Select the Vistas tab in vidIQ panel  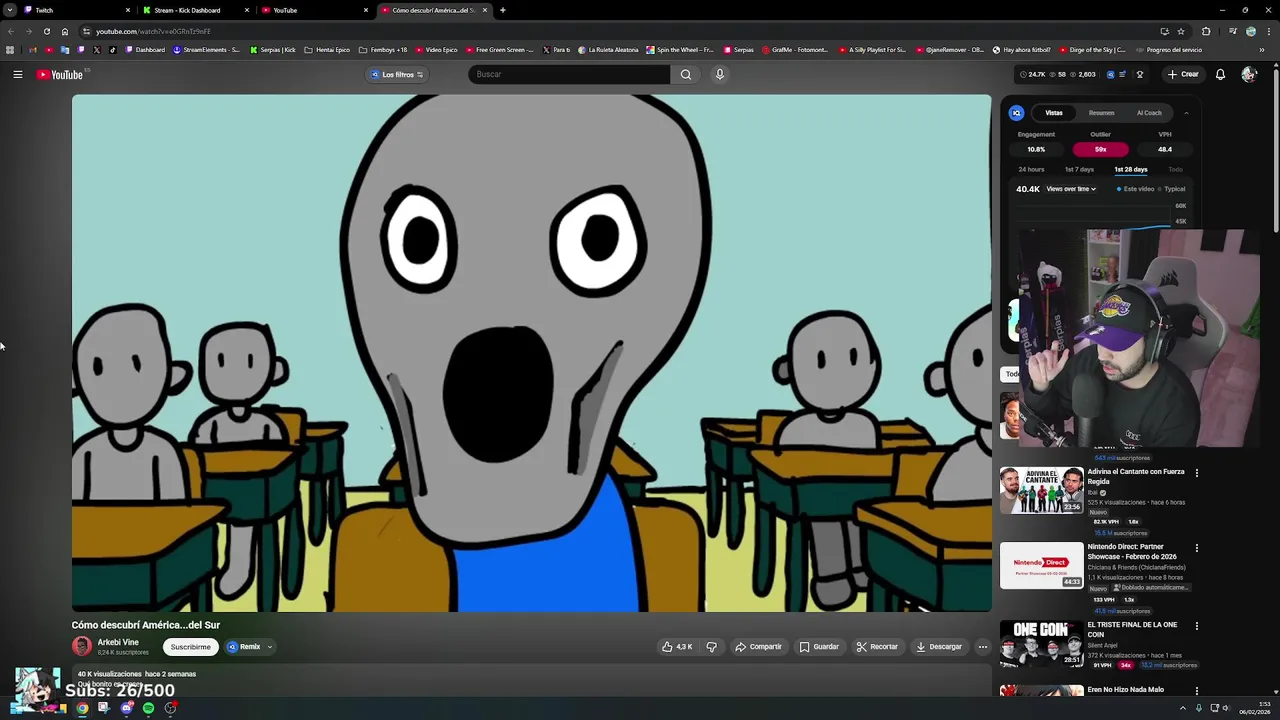(x=1054, y=113)
